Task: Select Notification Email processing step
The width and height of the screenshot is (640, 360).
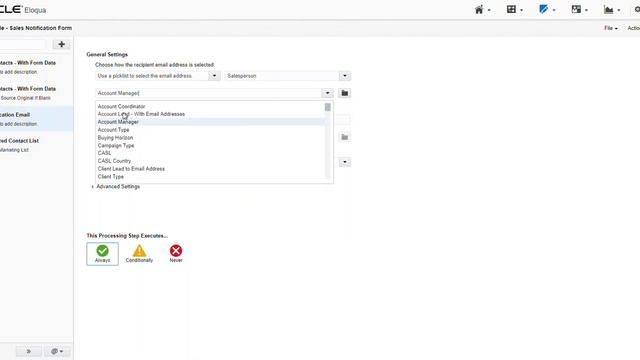Action: point(36,119)
